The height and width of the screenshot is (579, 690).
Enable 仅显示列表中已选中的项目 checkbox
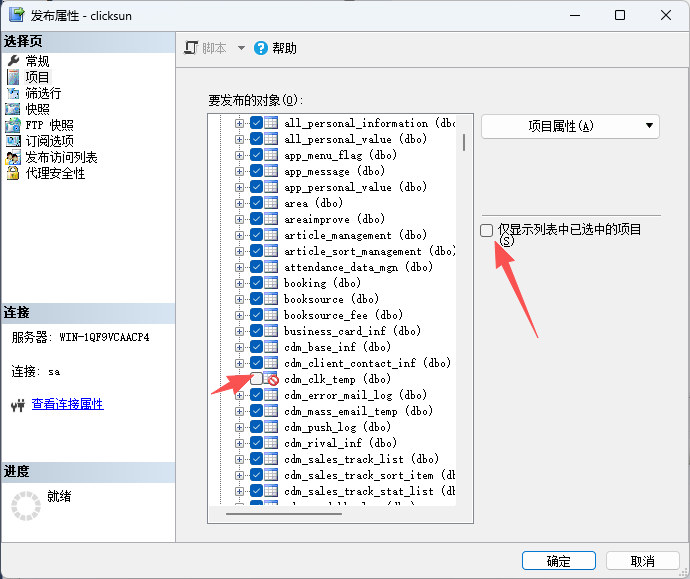pos(486,231)
